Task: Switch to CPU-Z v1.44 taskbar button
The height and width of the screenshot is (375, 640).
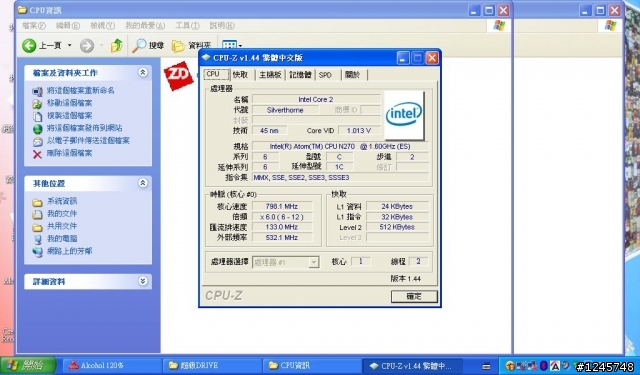Action: 413,366
